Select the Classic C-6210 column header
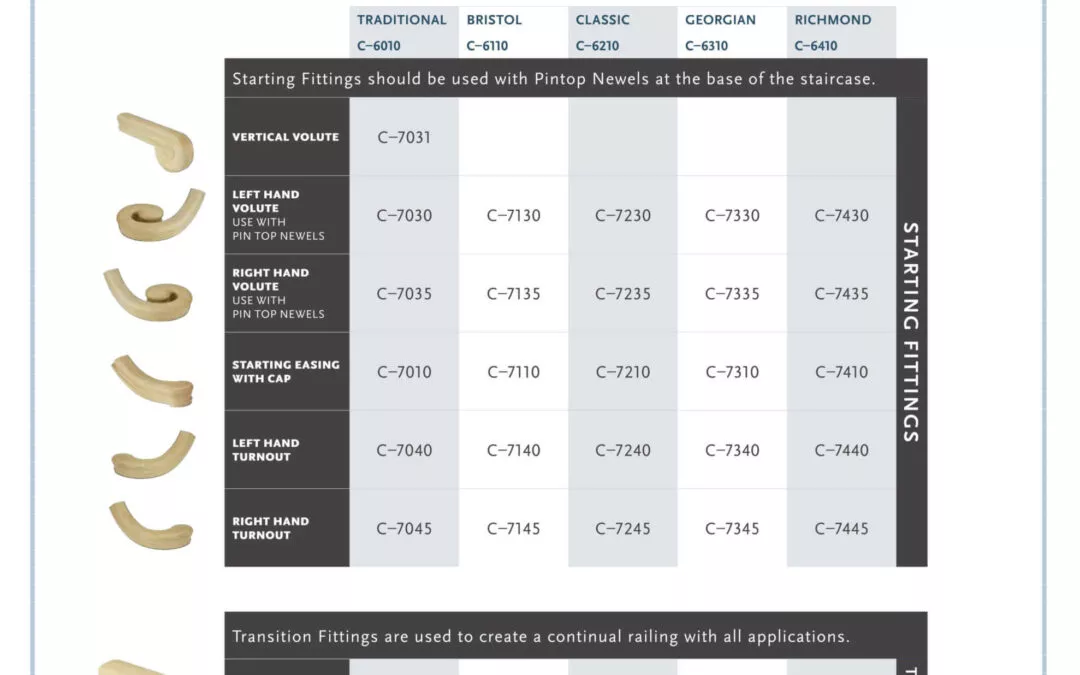The height and width of the screenshot is (675, 1080). coord(623,32)
